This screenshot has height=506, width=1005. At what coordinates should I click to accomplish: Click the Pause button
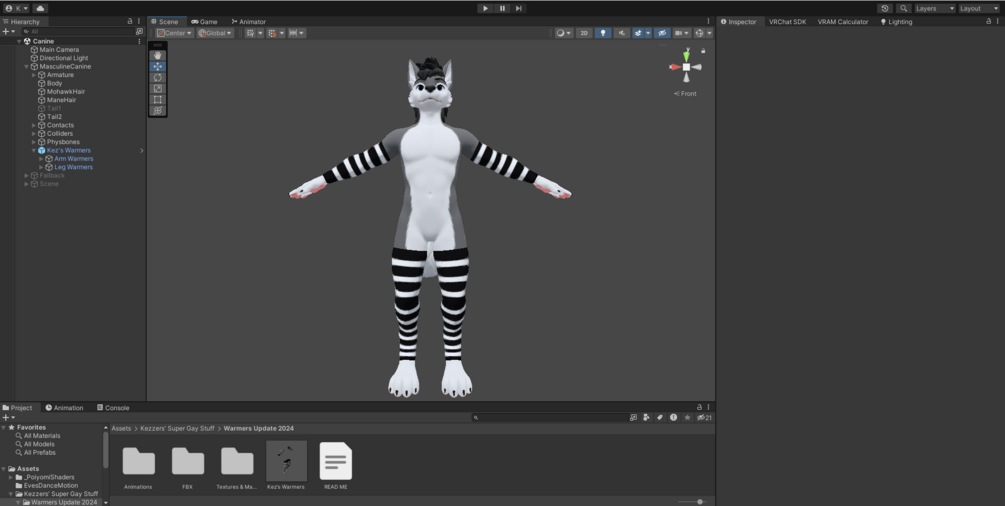[502, 8]
